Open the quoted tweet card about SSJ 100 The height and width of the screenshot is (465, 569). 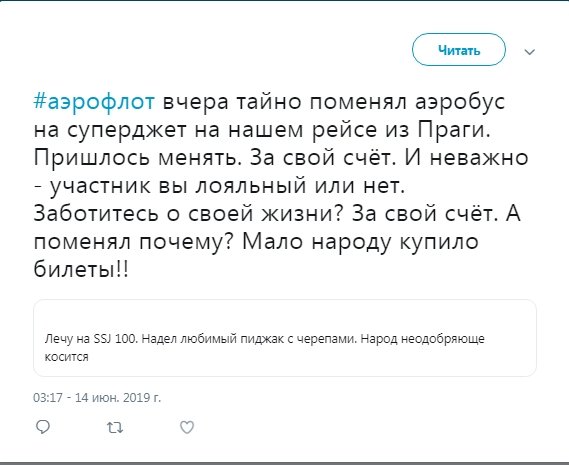coord(284,338)
